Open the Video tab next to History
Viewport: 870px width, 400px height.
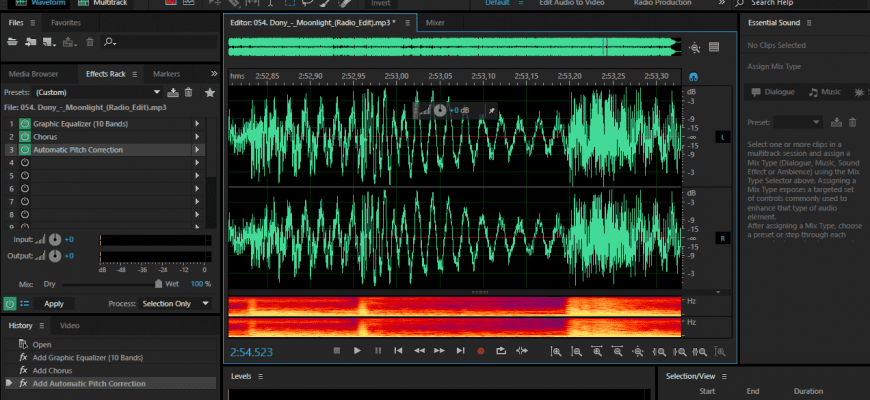70,326
